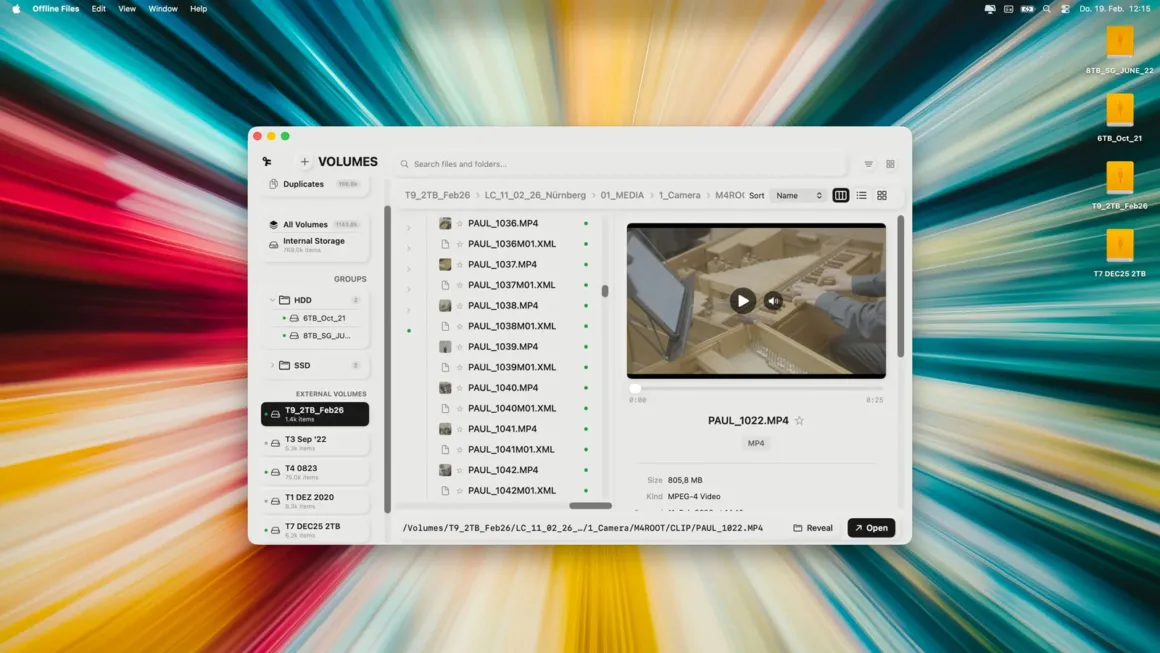
Task: Navigate to 01_MEDIA in the breadcrumb
Action: (x=620, y=195)
